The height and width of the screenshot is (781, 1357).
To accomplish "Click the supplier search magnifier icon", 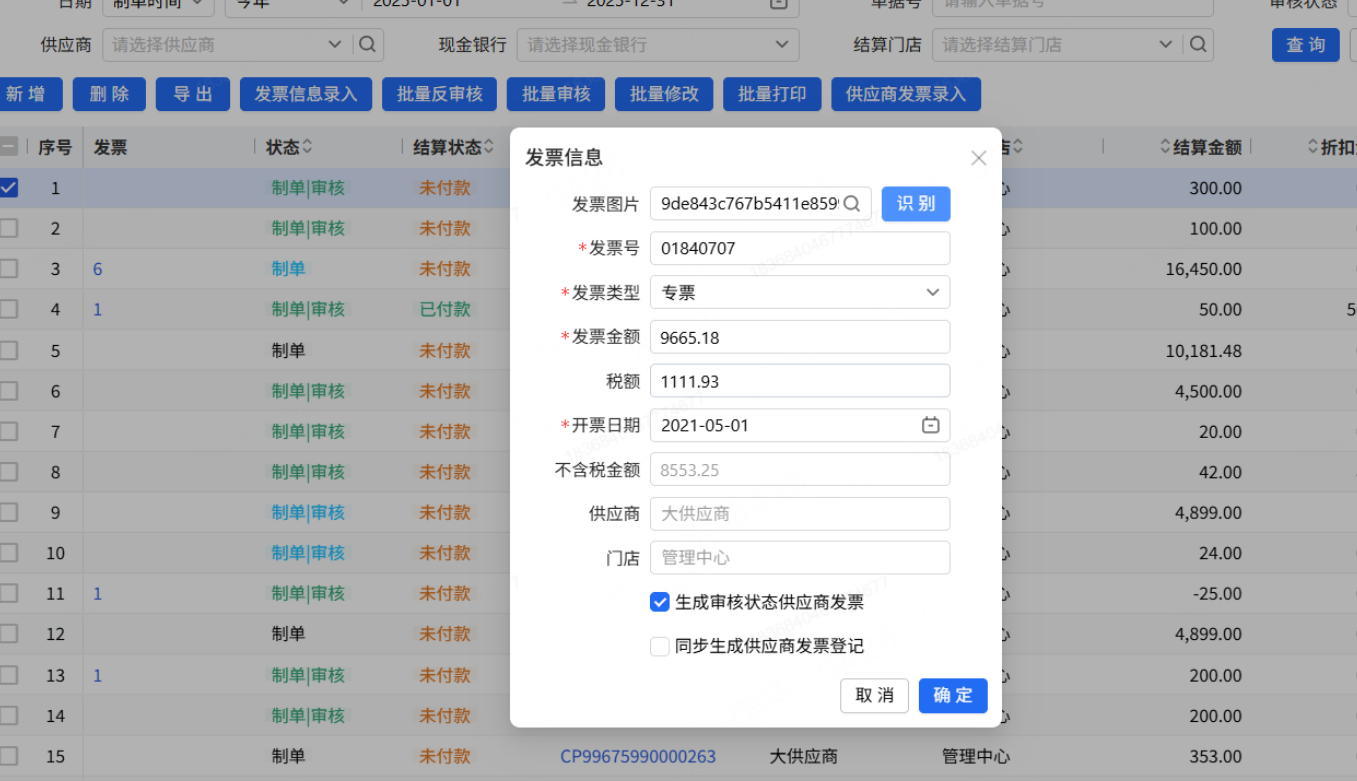I will [367, 45].
